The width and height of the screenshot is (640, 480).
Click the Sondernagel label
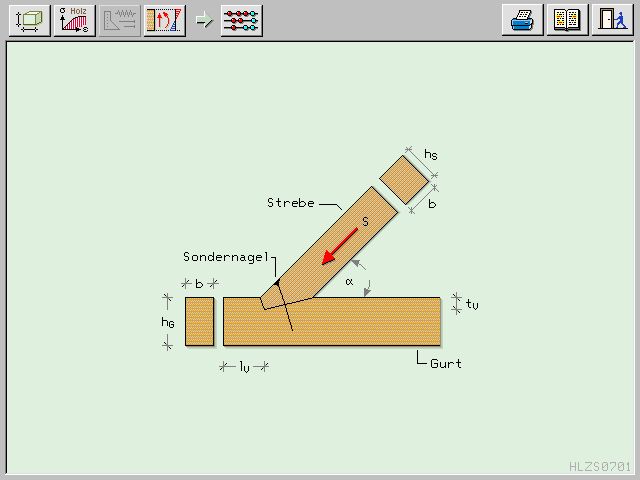227,257
